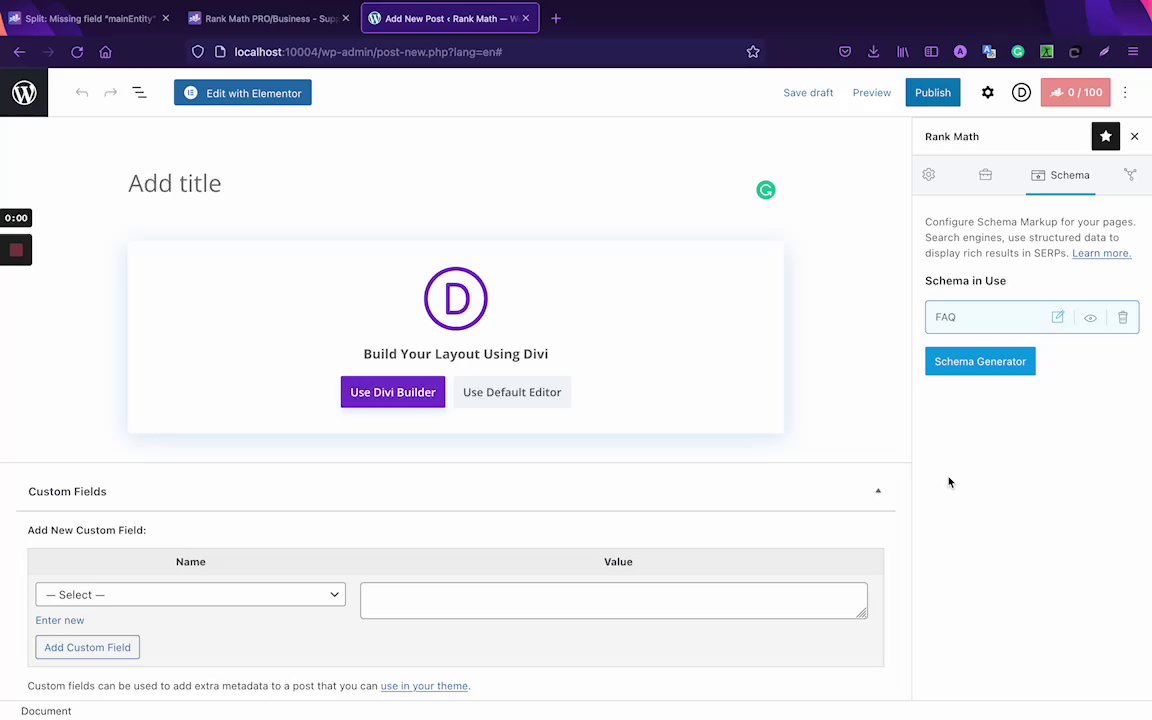Open Rank Math score 0/100 button
Image resolution: width=1152 pixels, height=720 pixels.
point(1076,93)
